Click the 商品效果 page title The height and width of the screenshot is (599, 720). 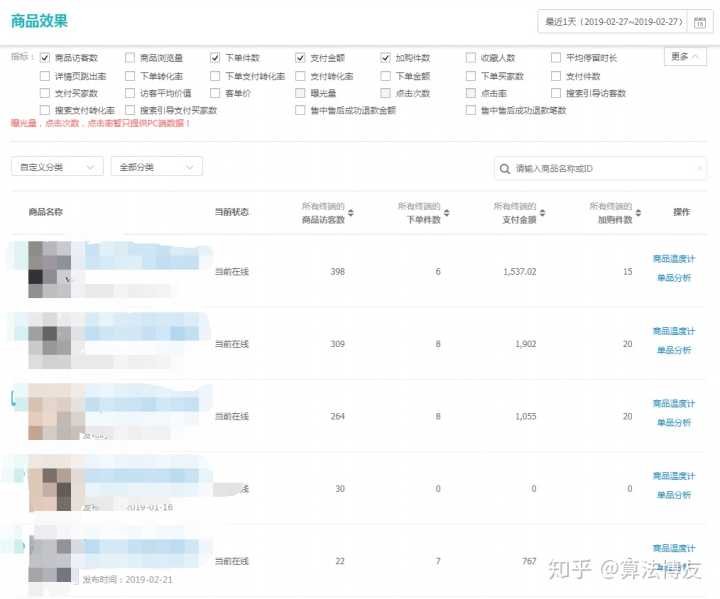click(x=39, y=21)
